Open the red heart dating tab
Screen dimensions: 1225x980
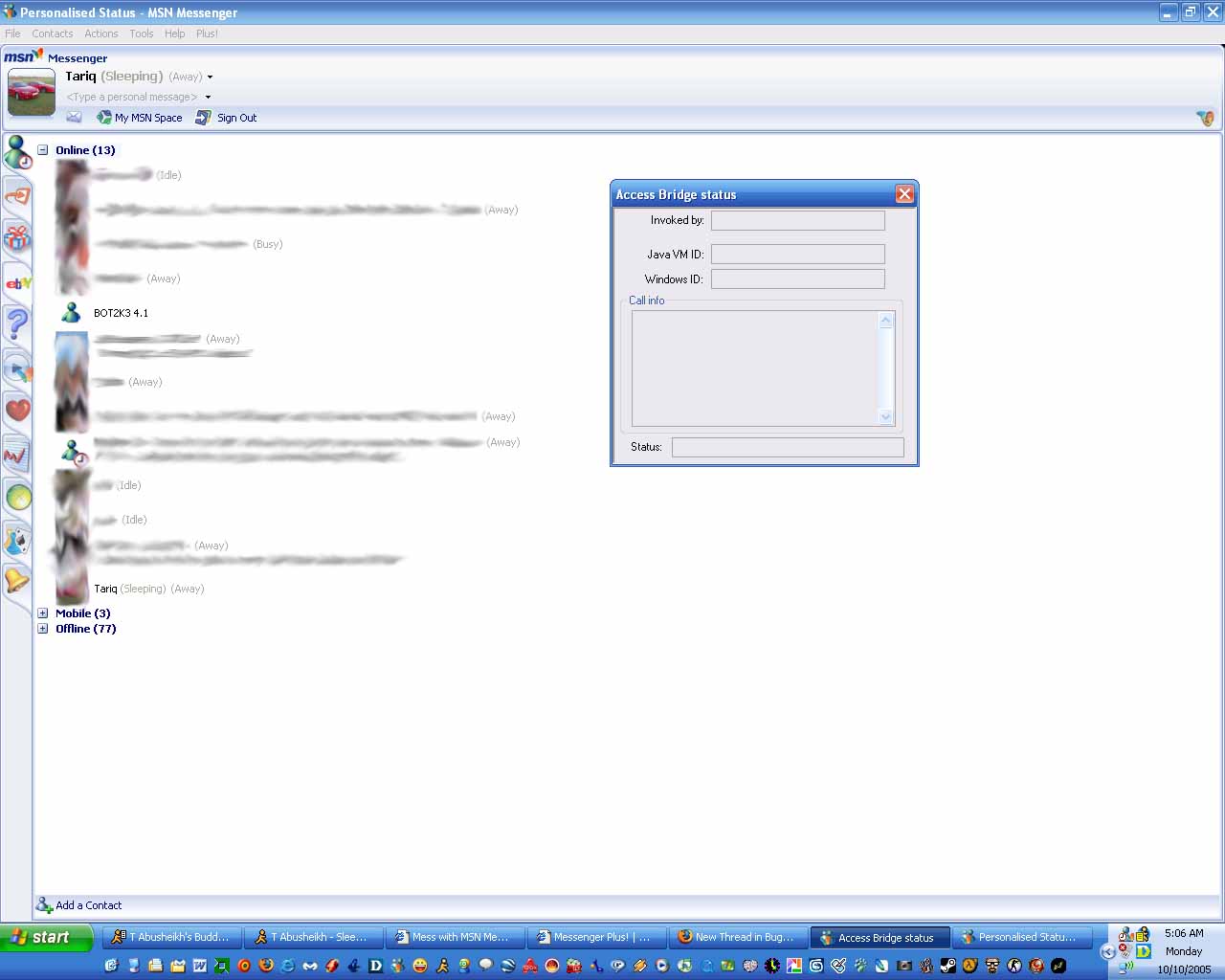click(17, 411)
